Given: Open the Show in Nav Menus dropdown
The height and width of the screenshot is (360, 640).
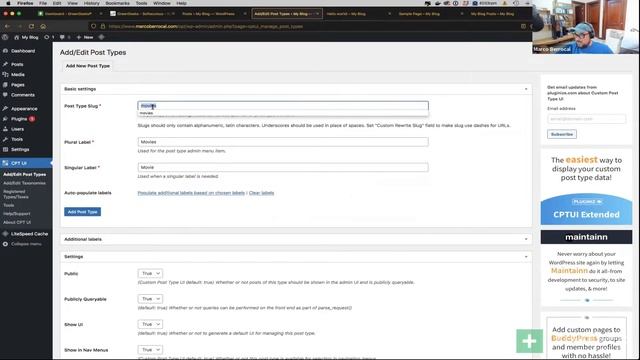Looking at the screenshot, I should click(150, 350).
